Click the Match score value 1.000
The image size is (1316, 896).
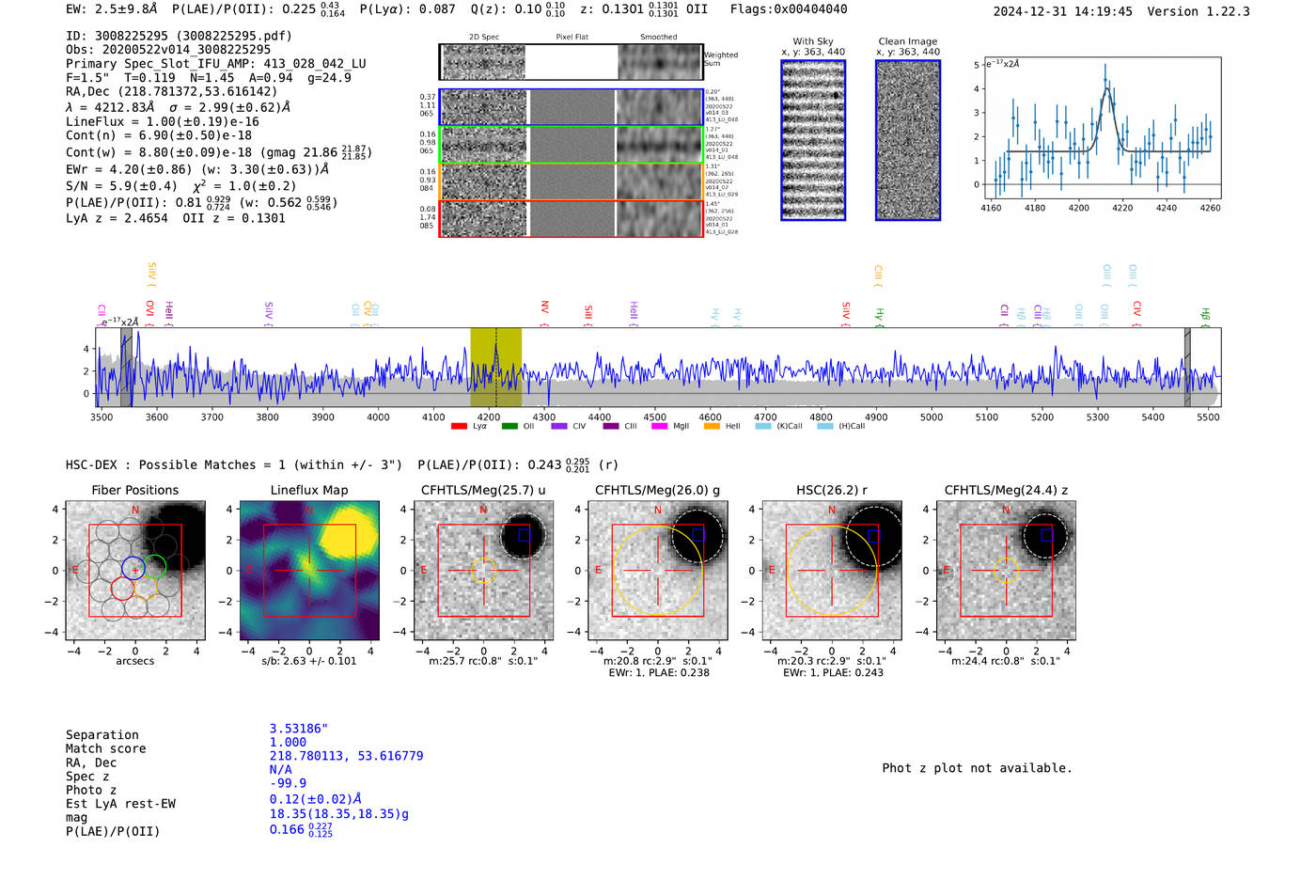point(288,742)
